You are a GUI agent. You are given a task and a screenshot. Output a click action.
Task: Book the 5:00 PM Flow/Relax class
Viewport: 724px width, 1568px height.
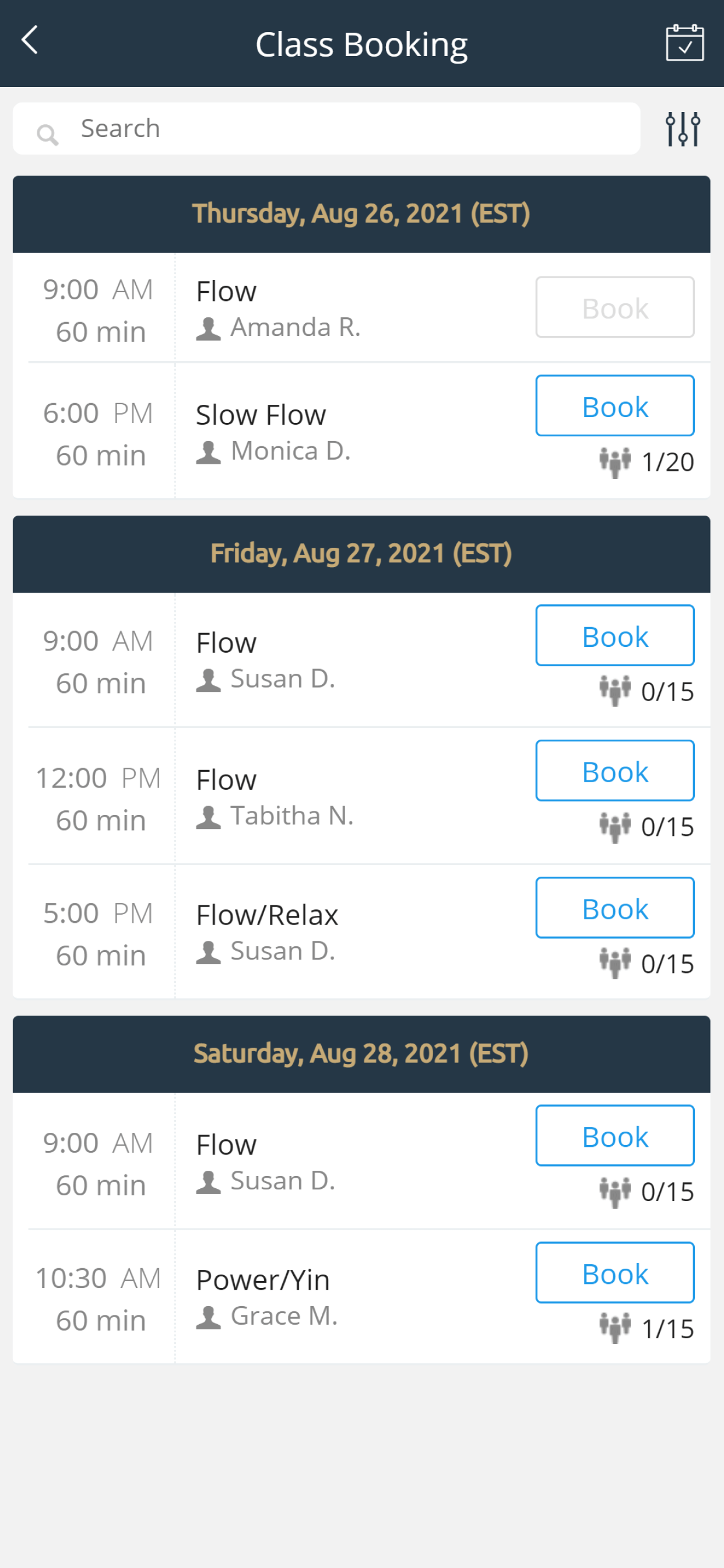(x=614, y=907)
